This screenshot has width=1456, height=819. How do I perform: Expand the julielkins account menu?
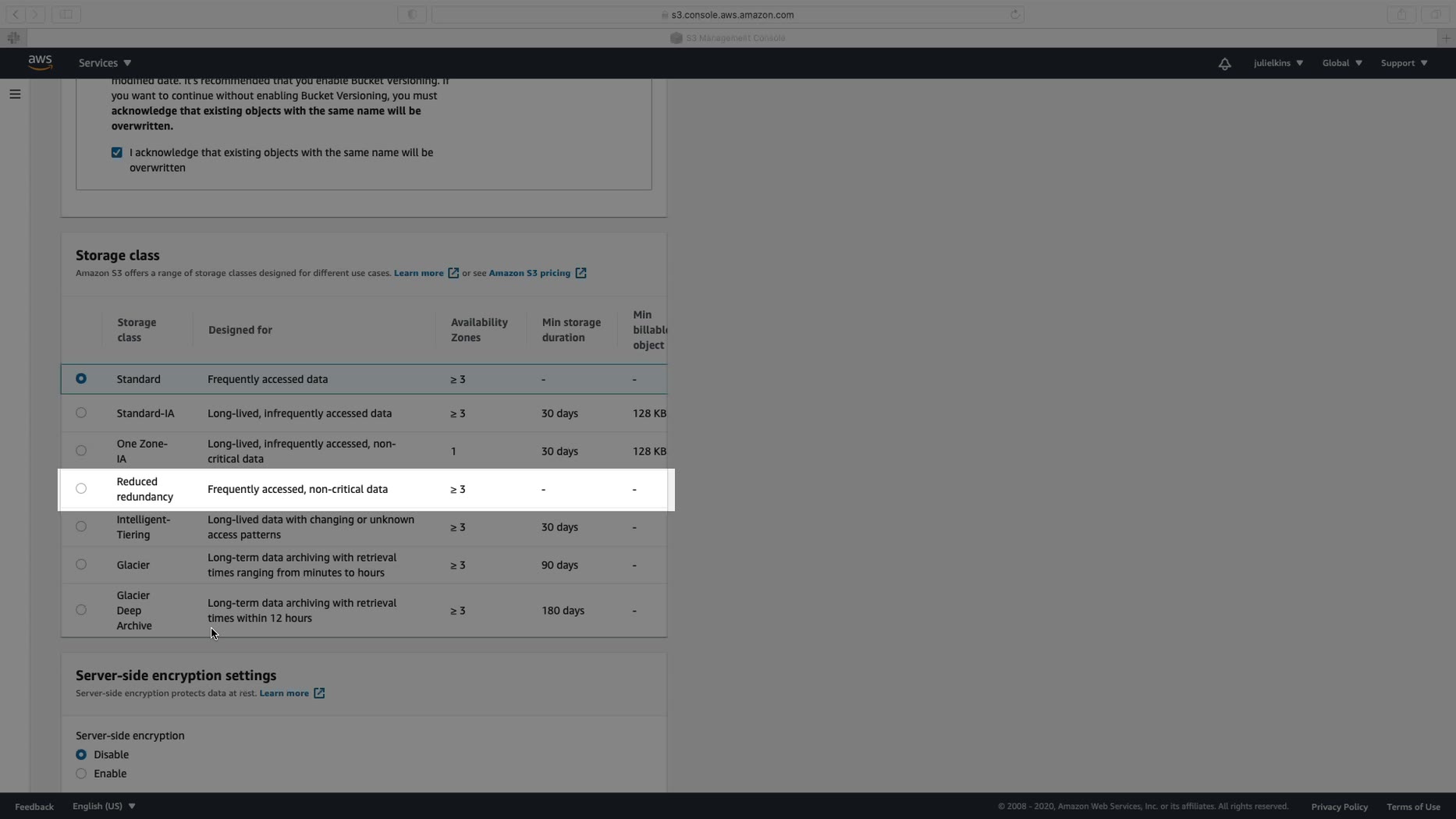pyautogui.click(x=1278, y=63)
